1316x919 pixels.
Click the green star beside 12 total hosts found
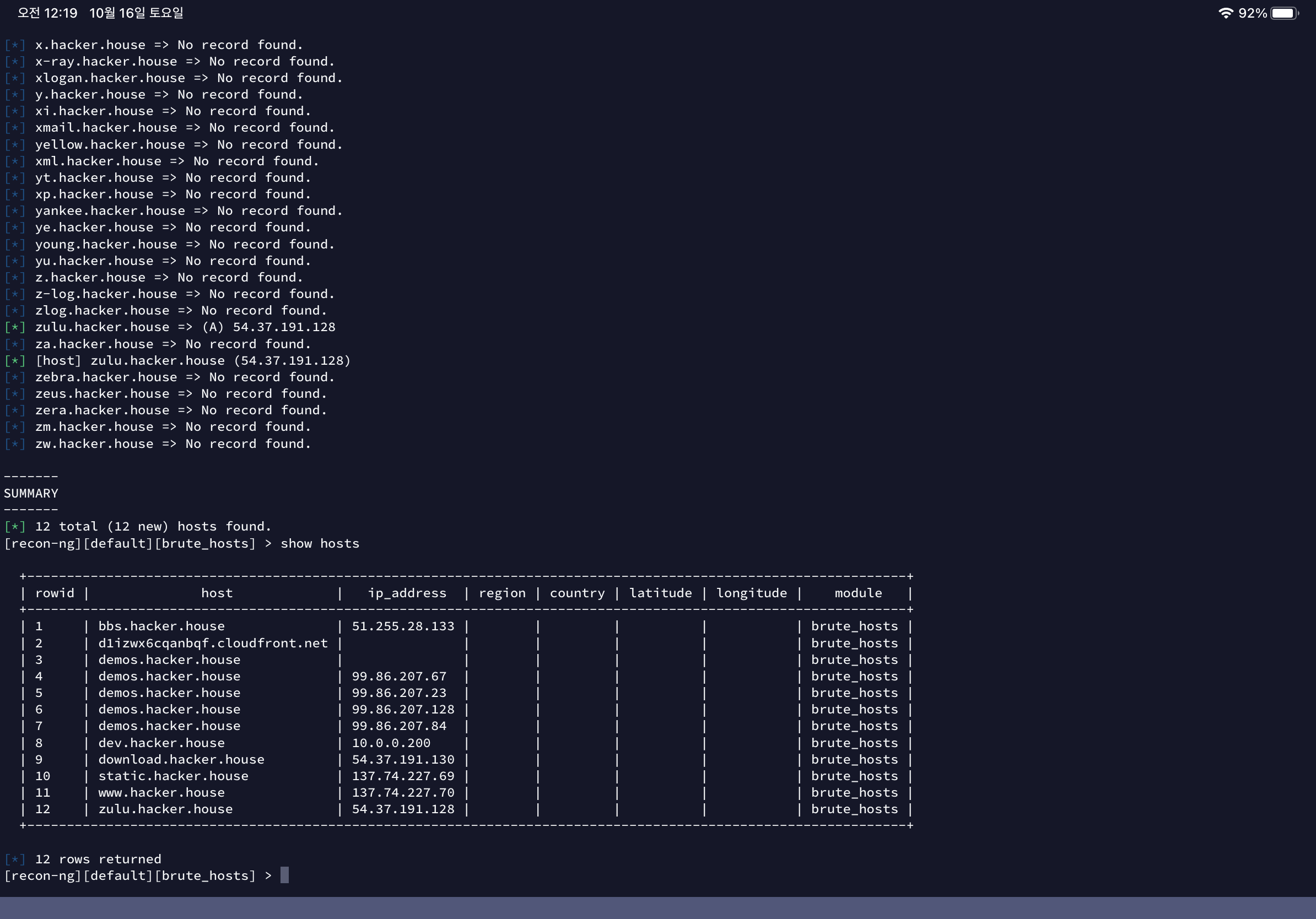point(15,526)
